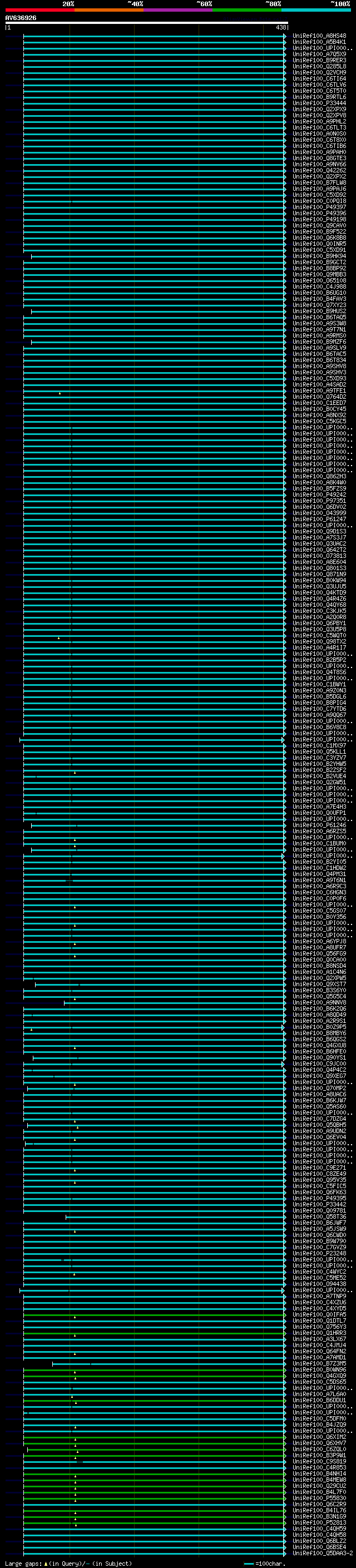
Task: Click the UniRef100_Q9XST7 label
Action: (x=319, y=985)
